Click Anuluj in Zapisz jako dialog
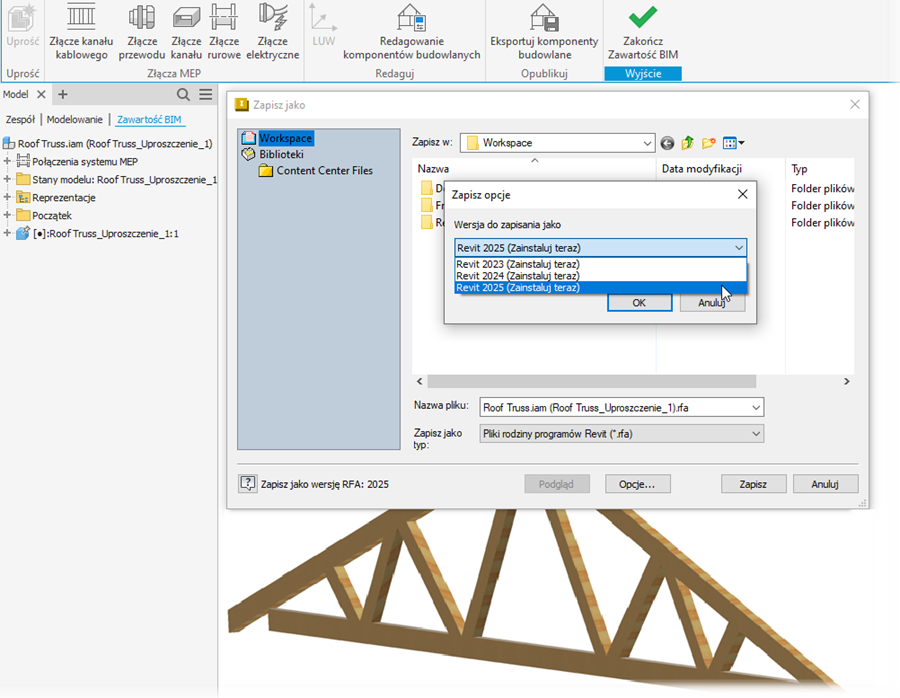 pos(825,484)
